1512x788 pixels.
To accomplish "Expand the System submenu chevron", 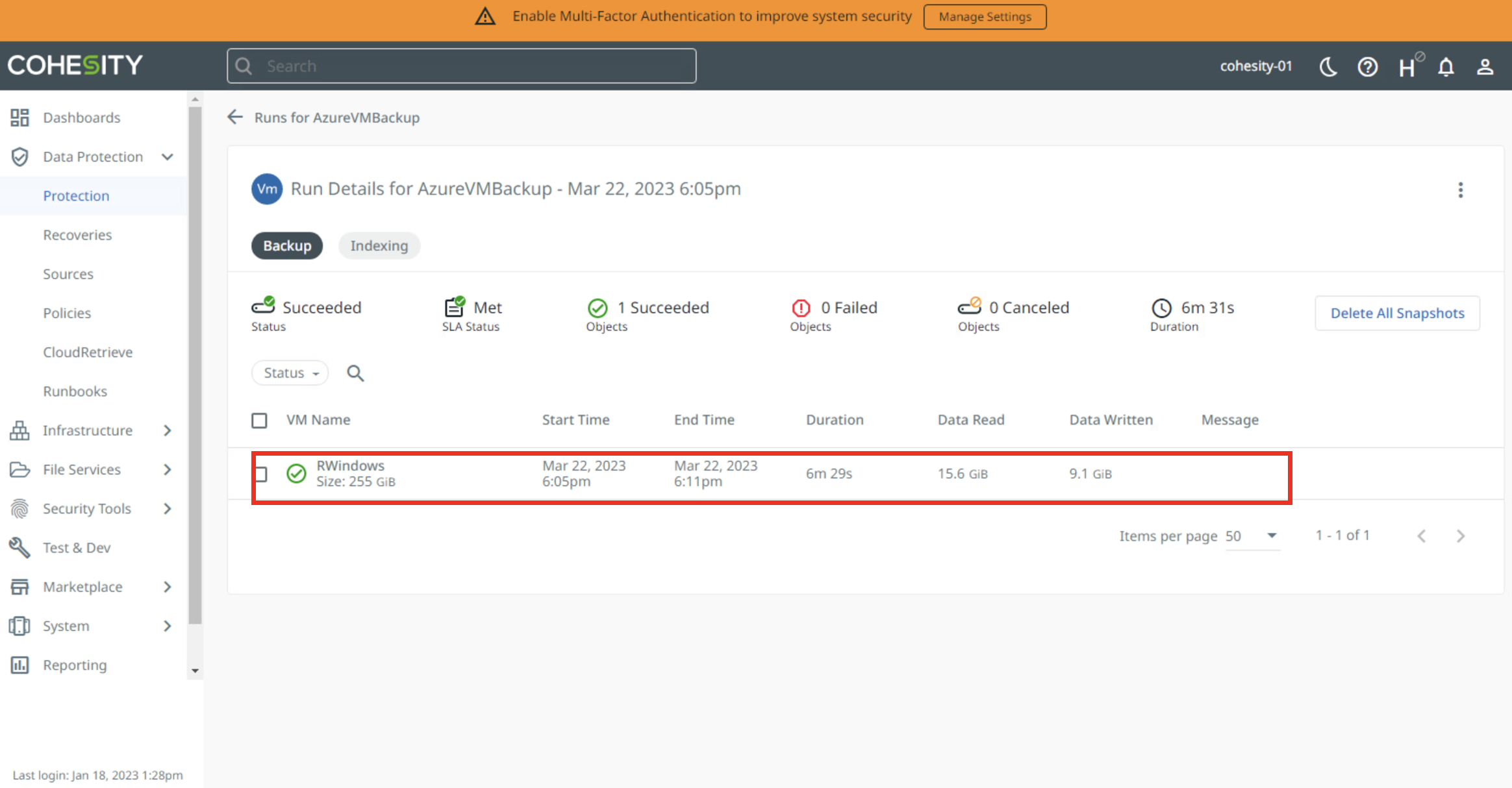I will 168,626.
